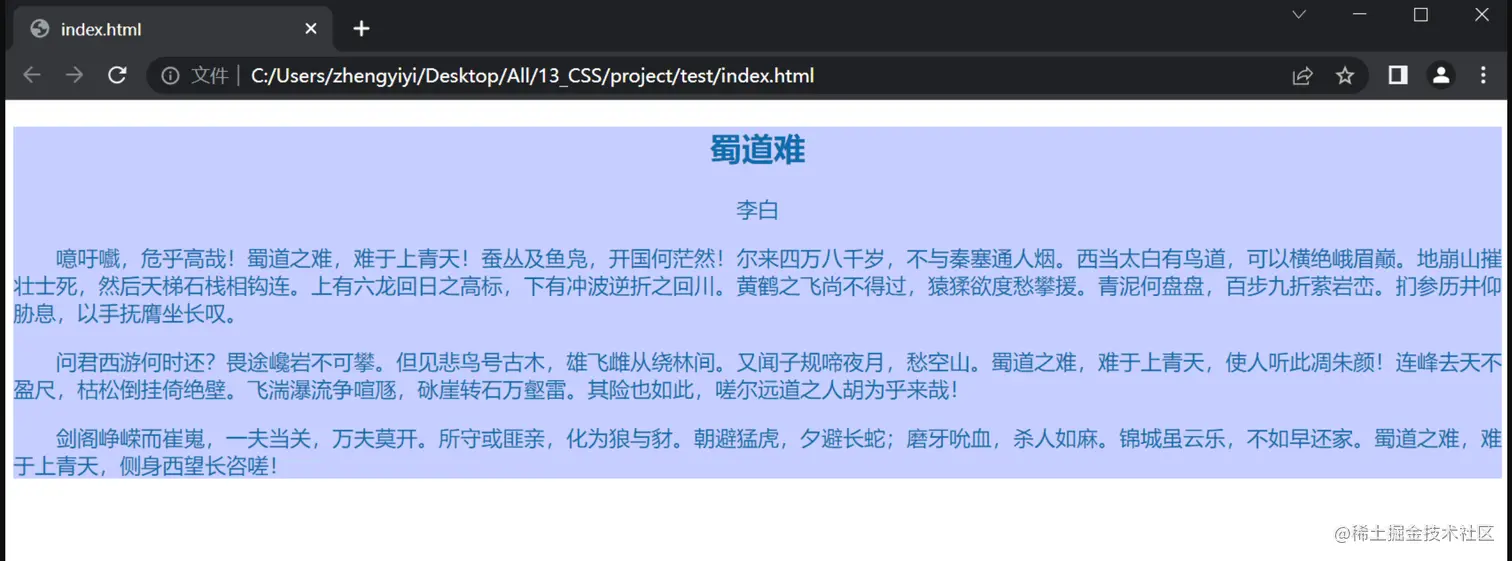Maximize the browser window
The image size is (1512, 561).
(x=1420, y=15)
